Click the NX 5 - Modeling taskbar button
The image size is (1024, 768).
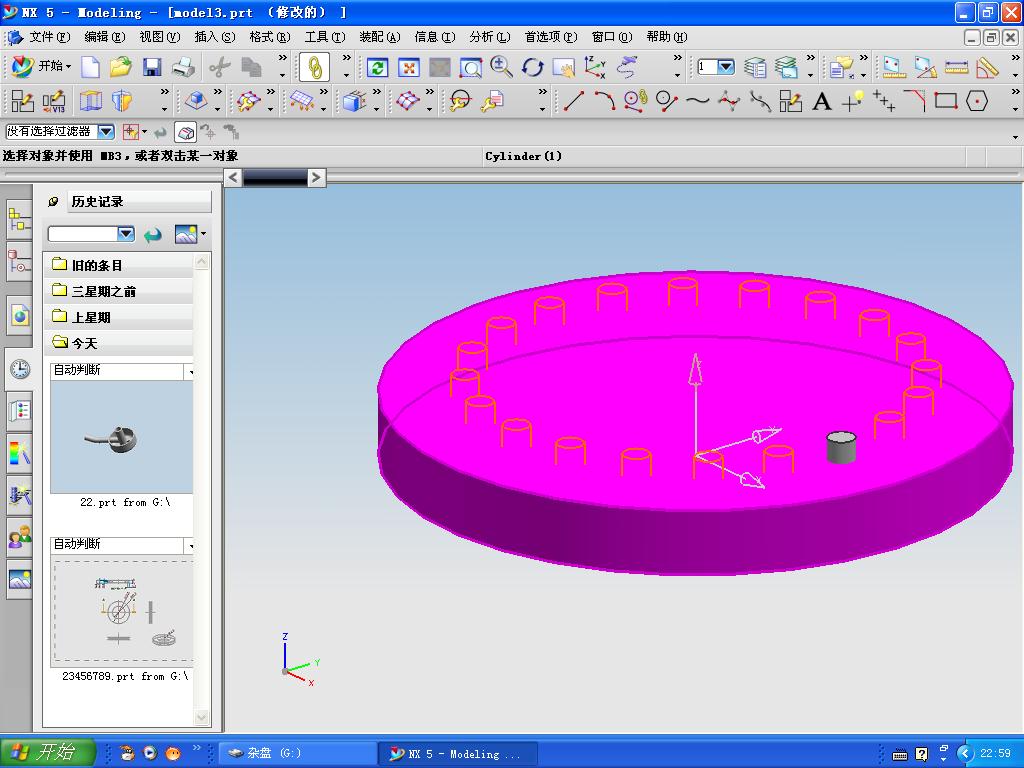point(457,754)
